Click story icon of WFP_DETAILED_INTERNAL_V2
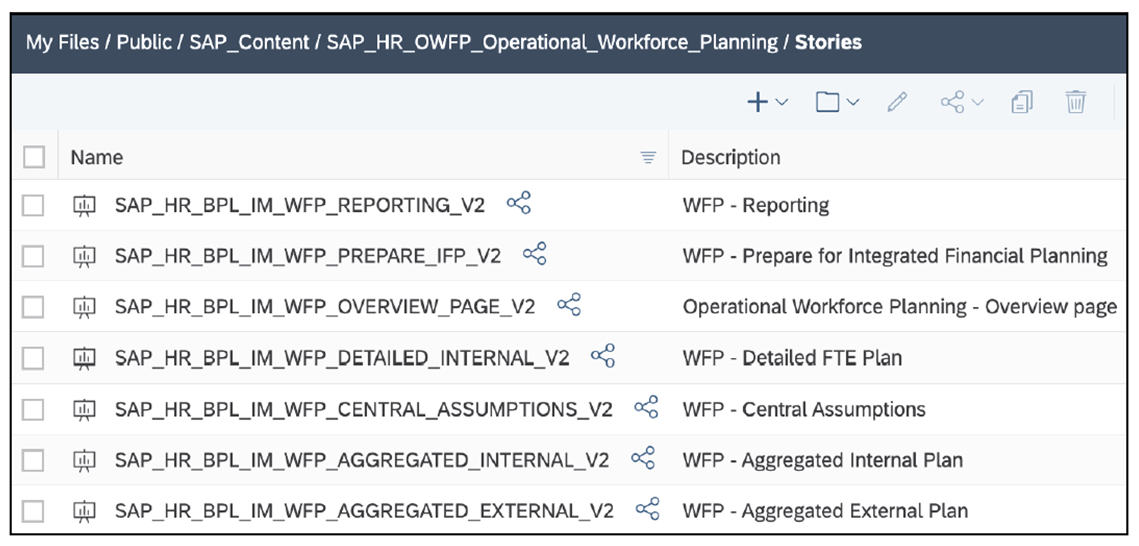1139x546 pixels. point(85,358)
